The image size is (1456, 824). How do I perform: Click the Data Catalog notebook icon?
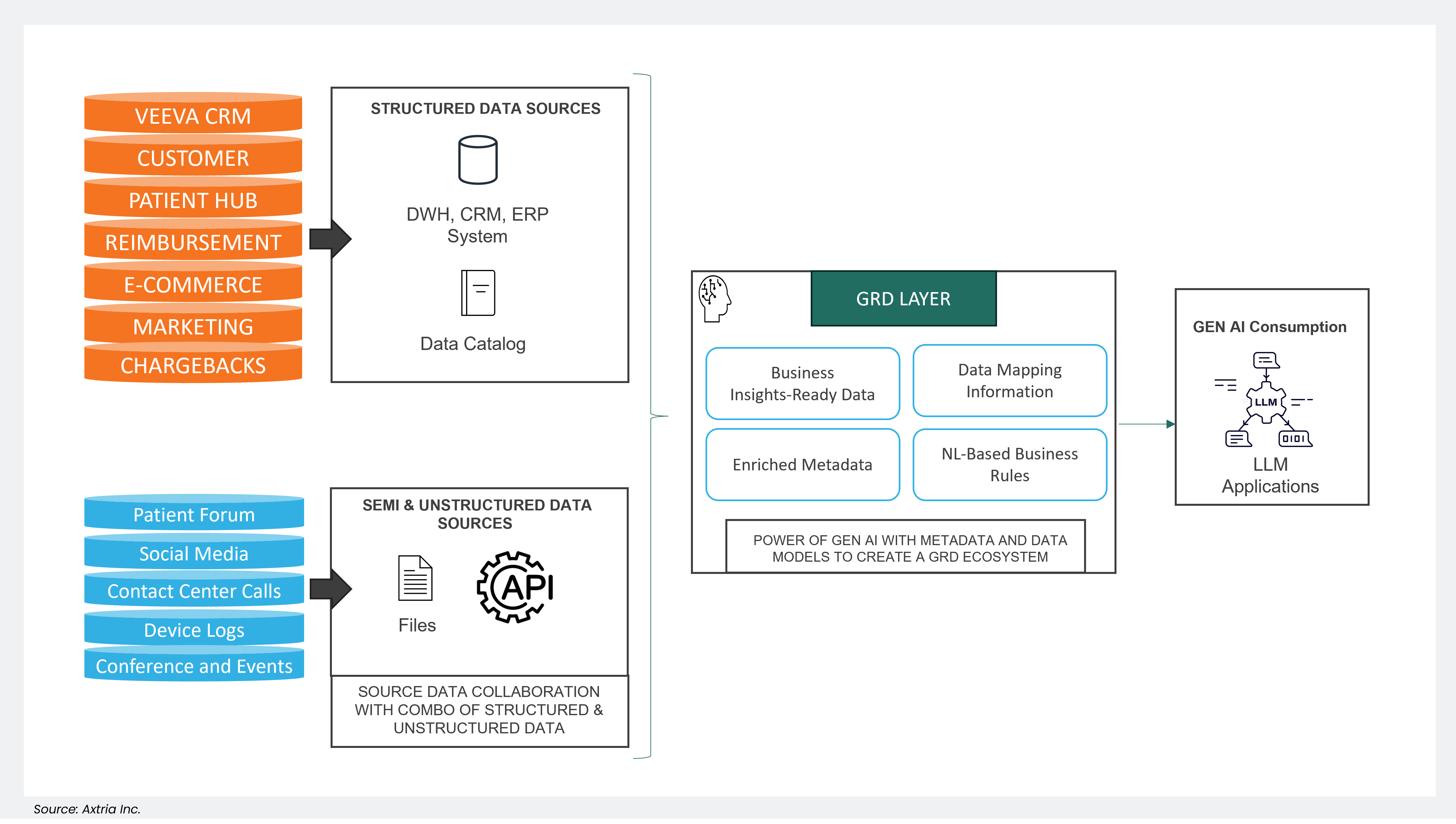(478, 293)
